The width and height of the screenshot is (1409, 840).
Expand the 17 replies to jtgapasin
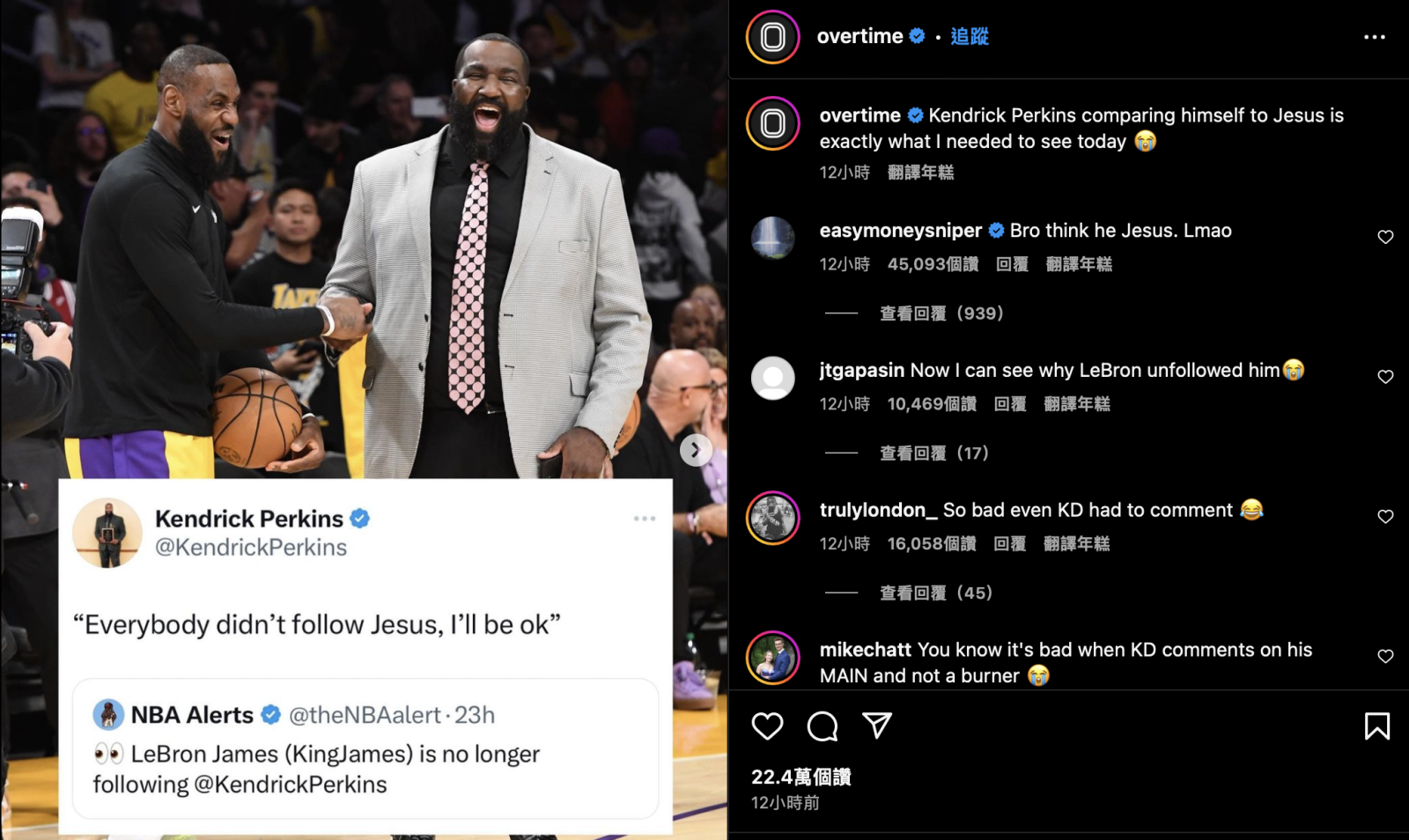click(934, 453)
